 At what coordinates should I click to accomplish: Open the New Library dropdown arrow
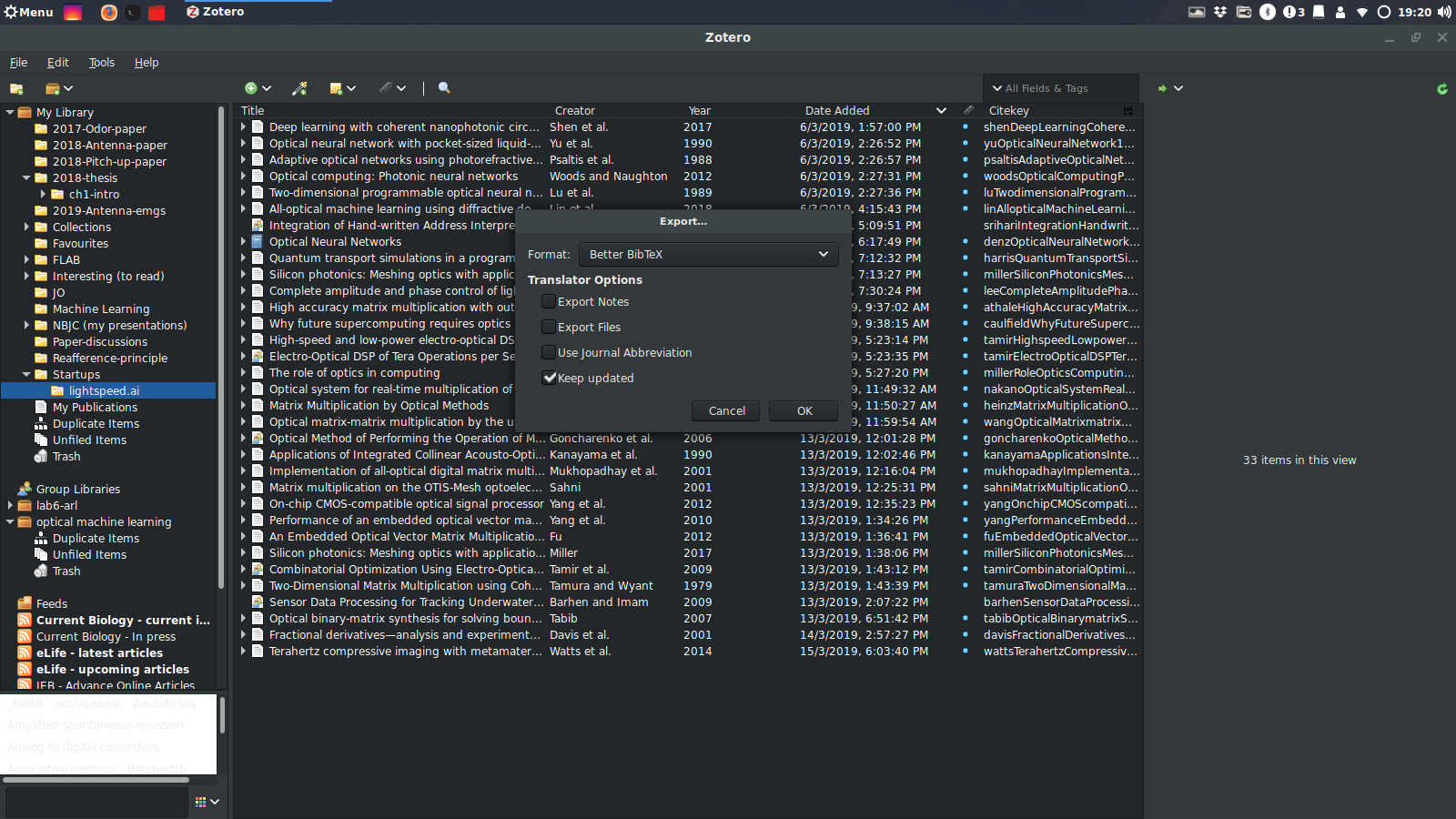[68, 88]
